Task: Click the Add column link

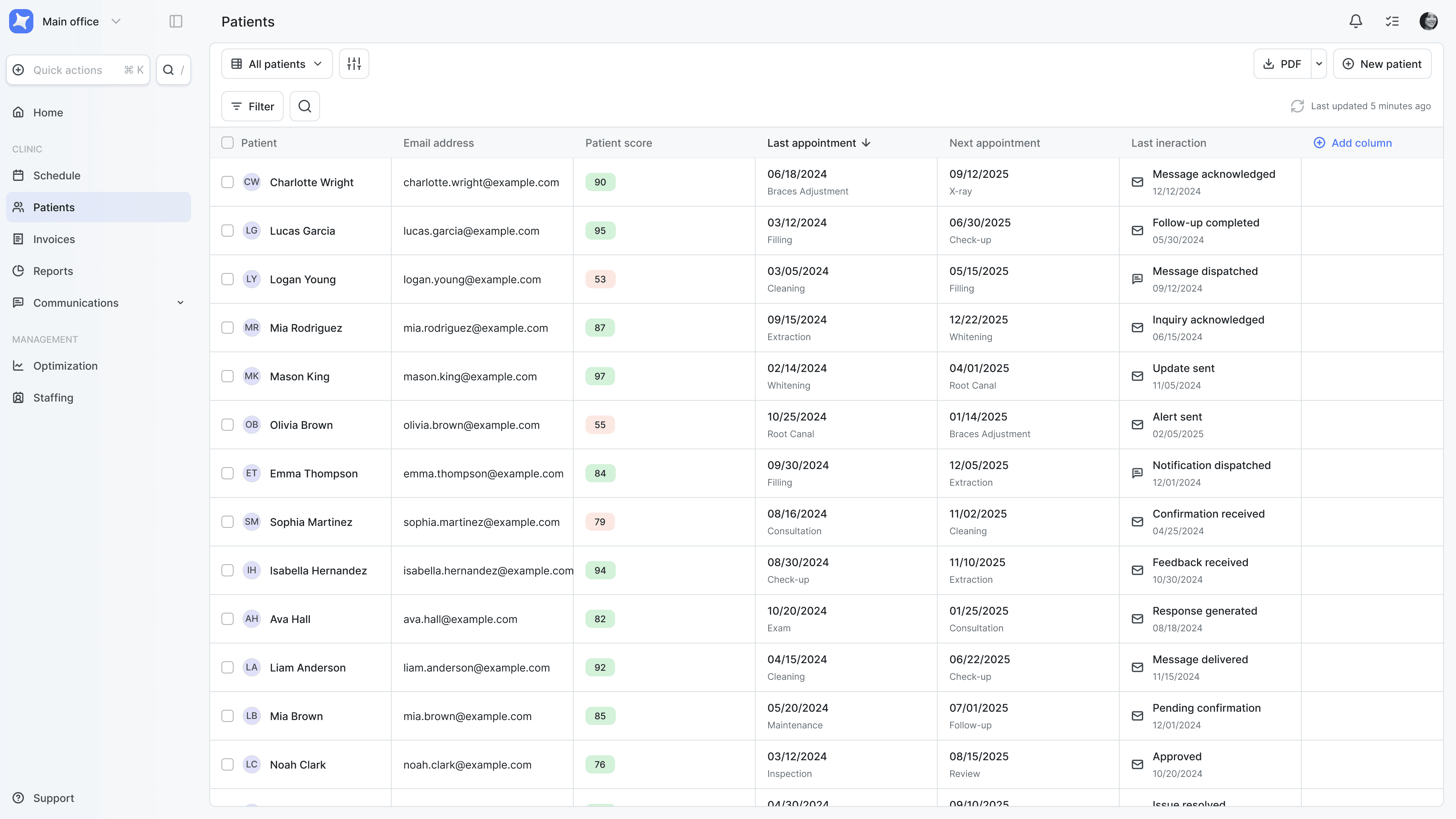Action: [x=1353, y=143]
